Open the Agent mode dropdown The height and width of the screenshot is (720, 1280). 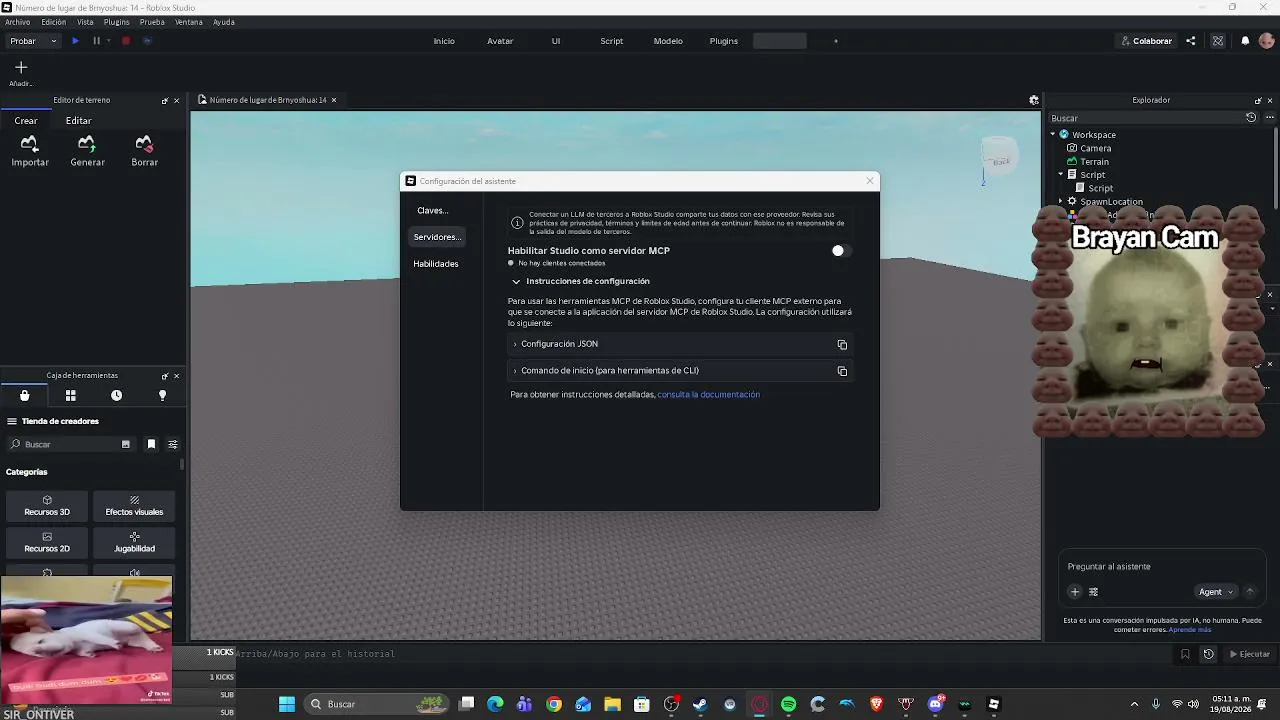coord(1216,592)
